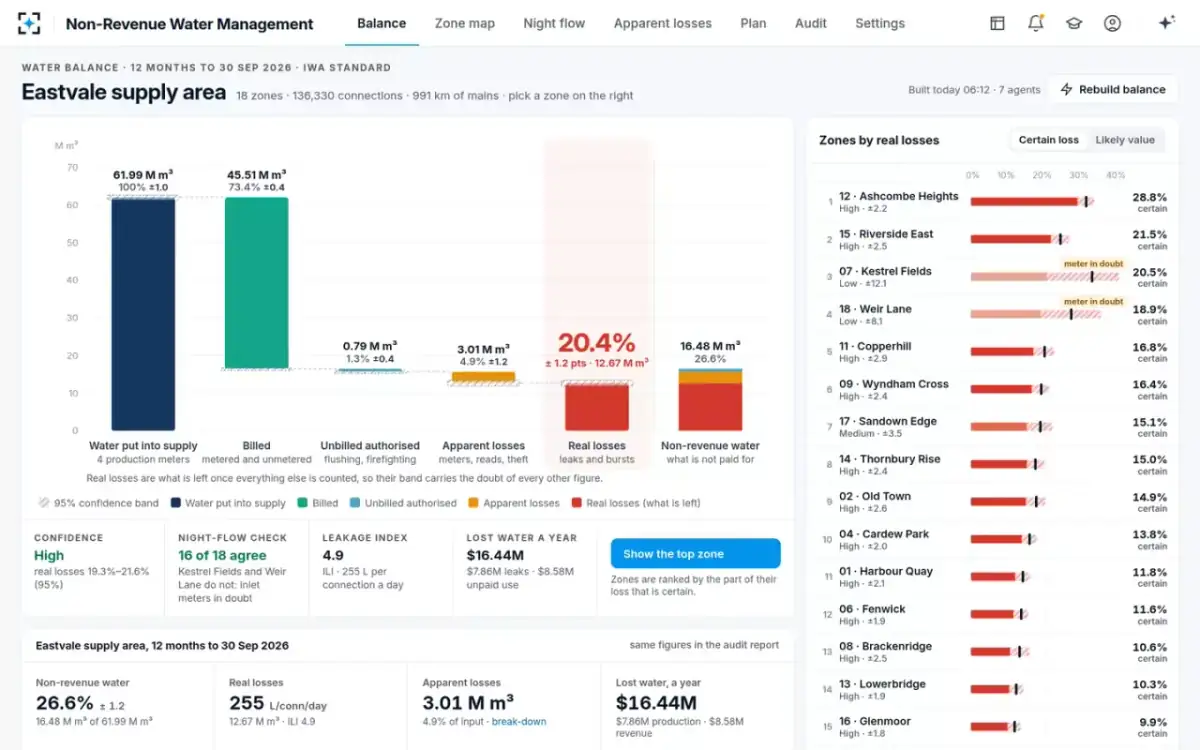Image resolution: width=1200 pixels, height=750 pixels.
Task: Open the Night flow tab
Action: click(554, 23)
